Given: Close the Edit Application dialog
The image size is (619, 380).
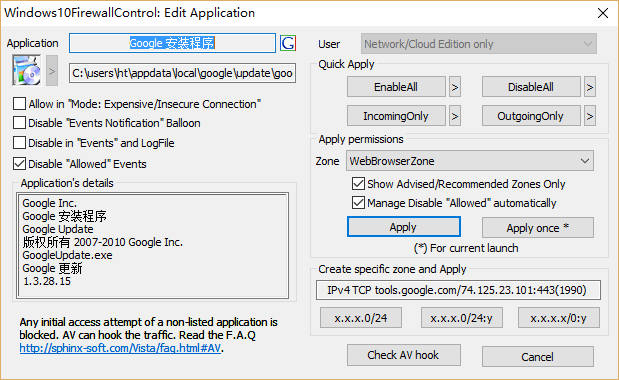Looking at the screenshot, I should 602,13.
